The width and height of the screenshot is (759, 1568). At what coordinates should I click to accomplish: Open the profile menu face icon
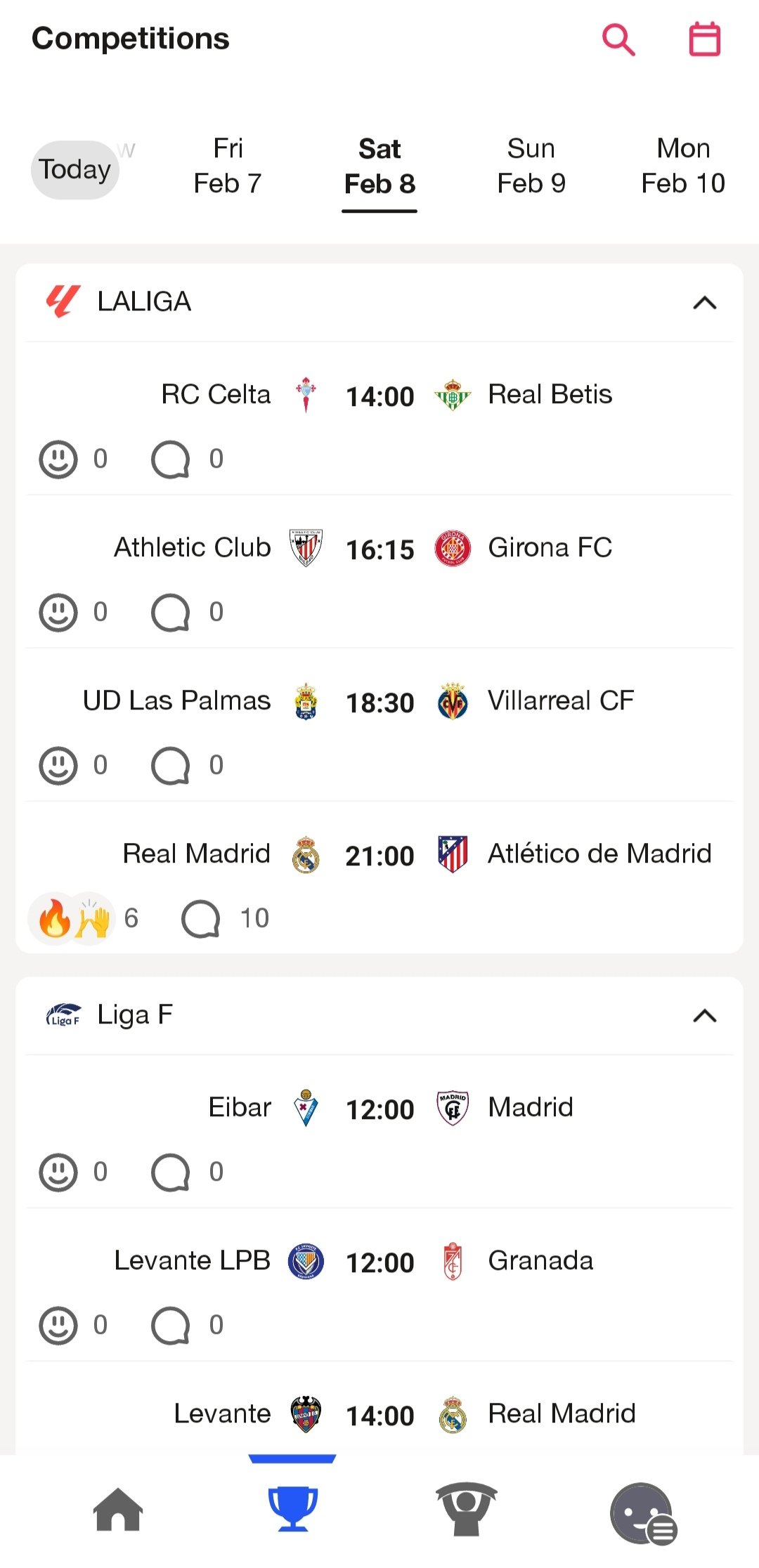coord(642,1513)
